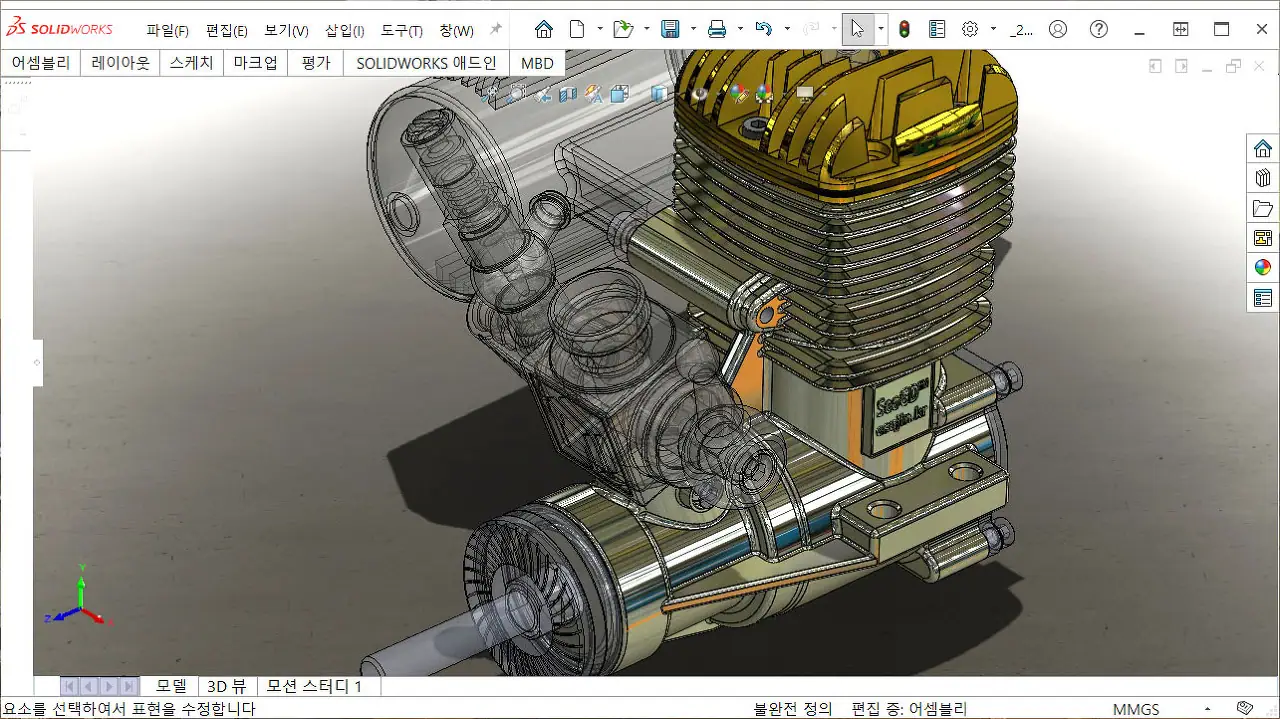Select the 3D 뷰 bottom tab
Screen dimensions: 1280x719
coord(226,686)
